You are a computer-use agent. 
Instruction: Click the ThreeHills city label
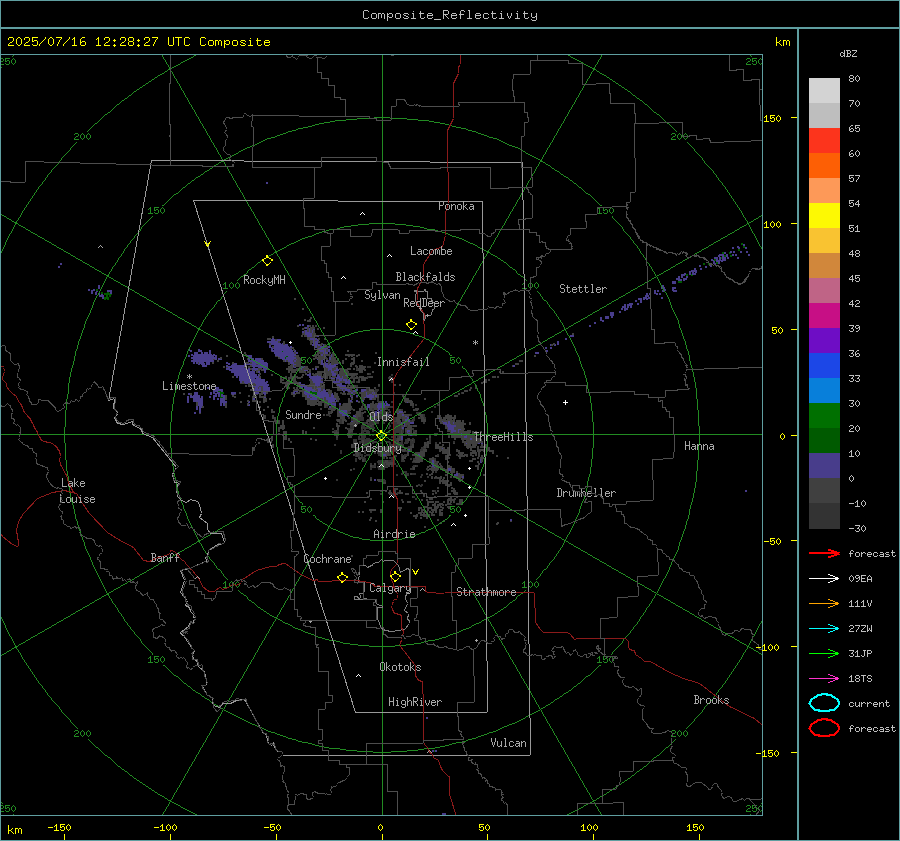(503, 437)
